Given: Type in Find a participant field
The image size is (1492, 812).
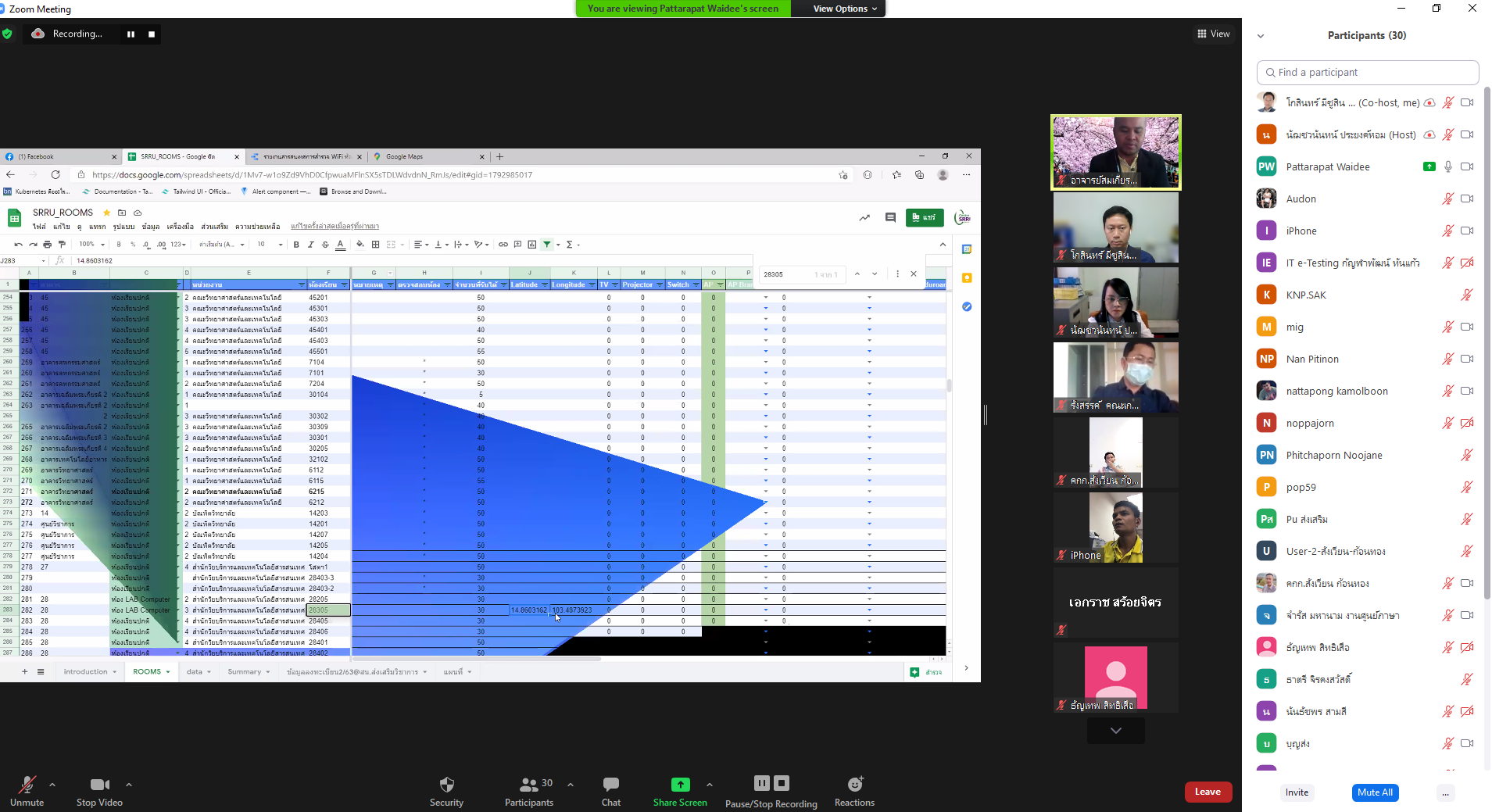Looking at the screenshot, I should click(1368, 73).
